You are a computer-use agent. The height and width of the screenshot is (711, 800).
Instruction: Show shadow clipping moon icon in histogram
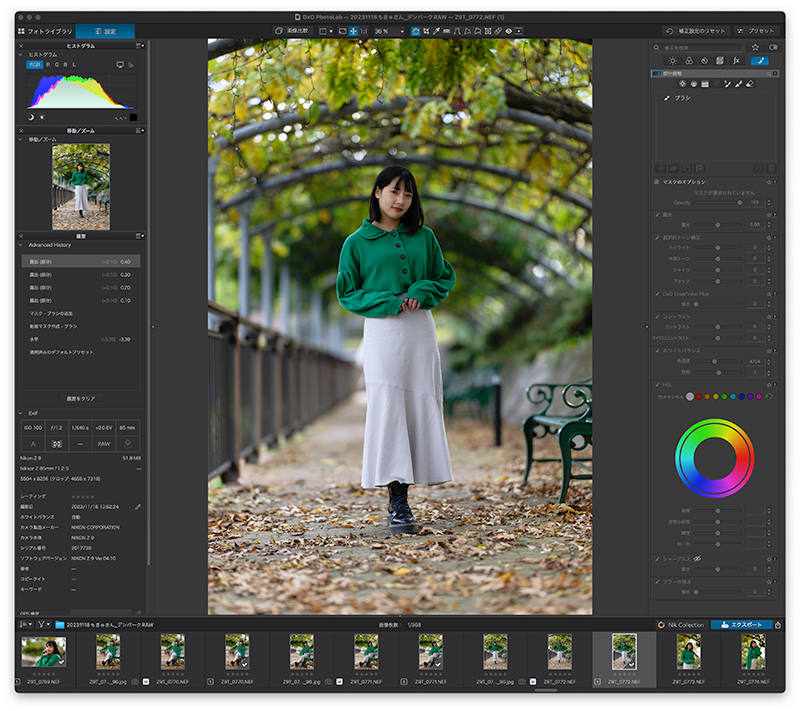pyautogui.click(x=31, y=117)
